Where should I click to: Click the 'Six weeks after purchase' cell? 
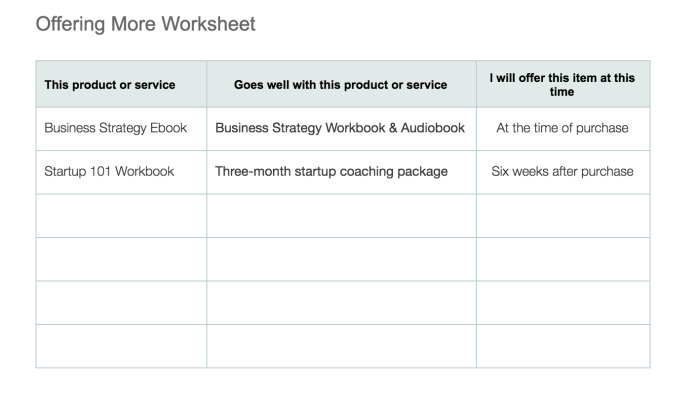tap(563, 172)
